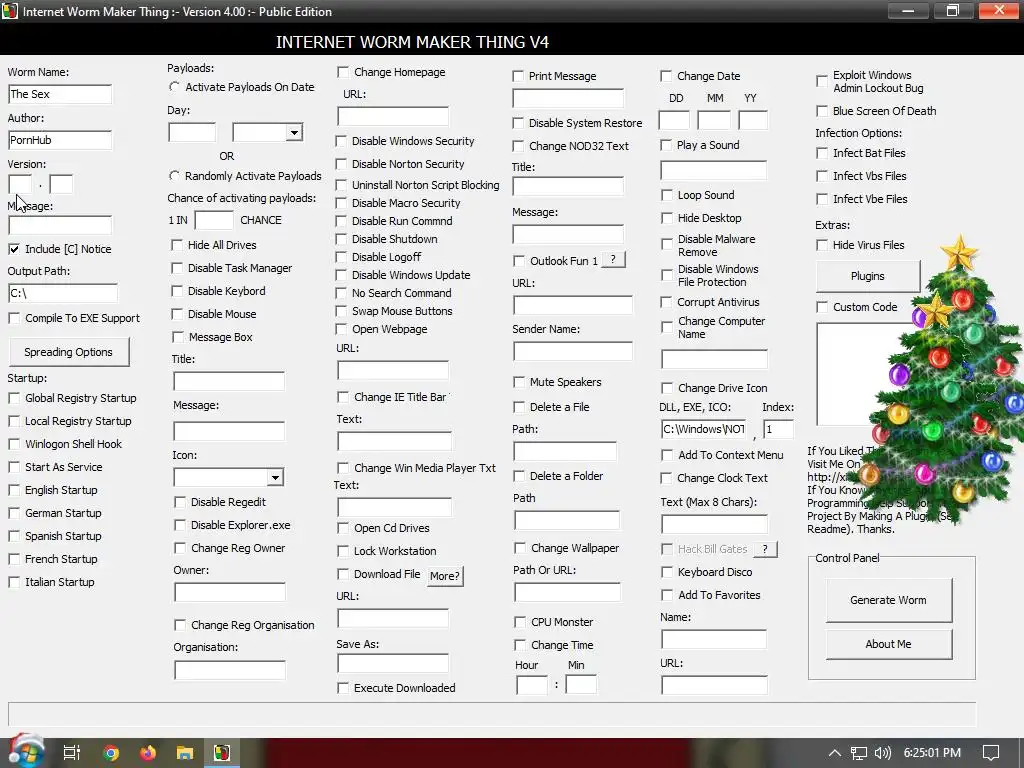
Task: Click the Generate Worm button
Action: tap(888, 600)
